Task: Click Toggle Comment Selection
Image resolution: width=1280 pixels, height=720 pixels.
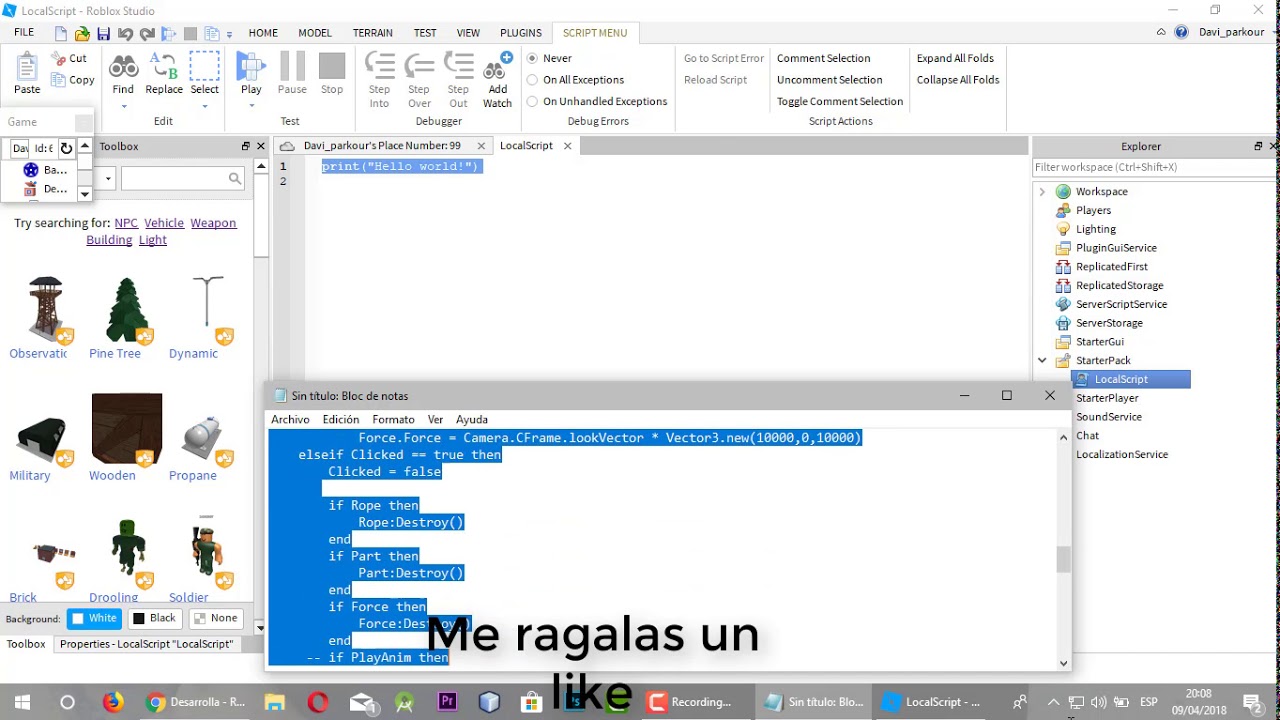Action: [x=840, y=101]
